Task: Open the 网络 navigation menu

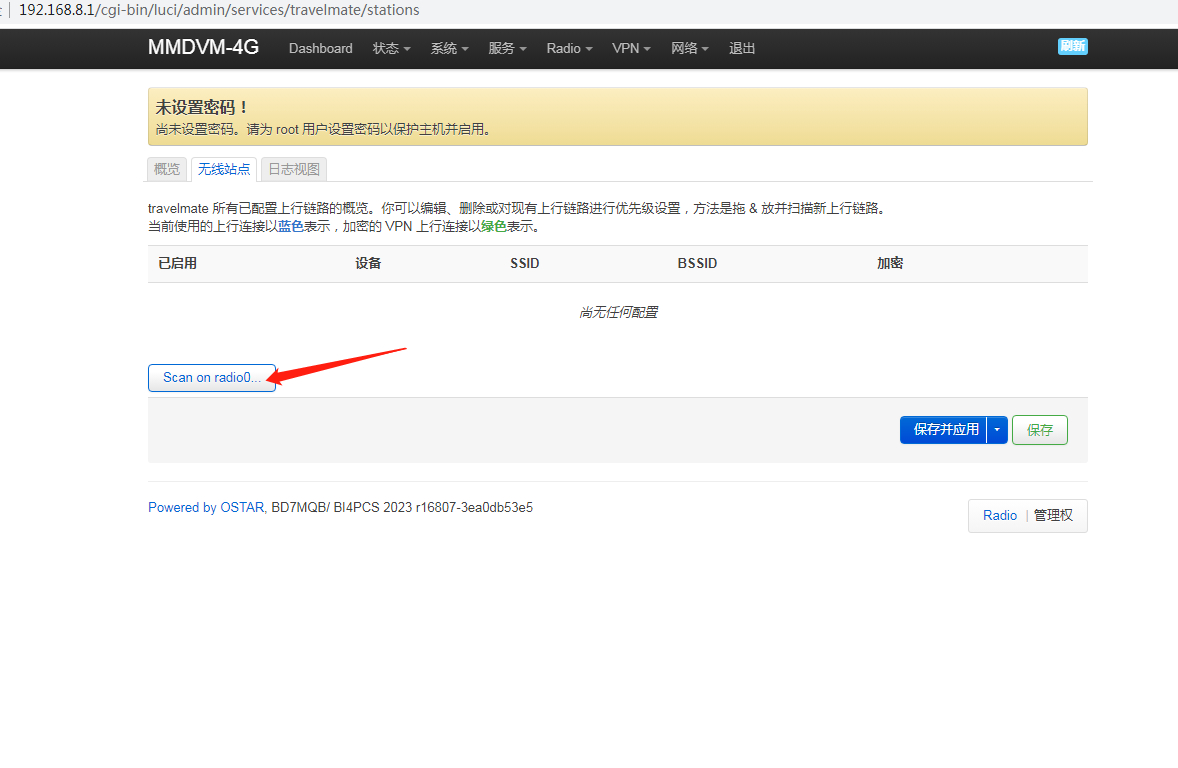Action: 690,49
